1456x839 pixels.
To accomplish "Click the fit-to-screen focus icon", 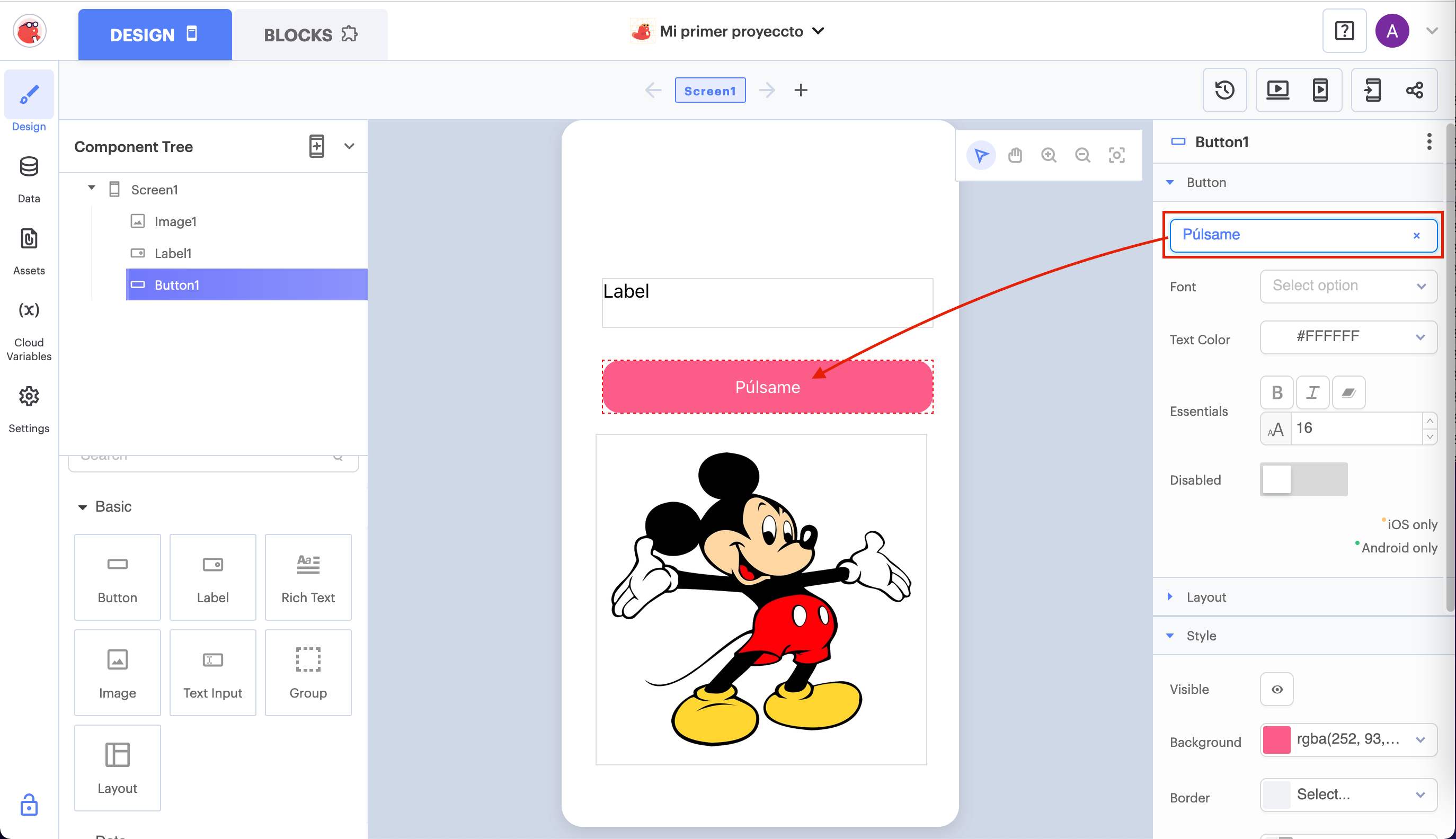I will (x=1116, y=155).
